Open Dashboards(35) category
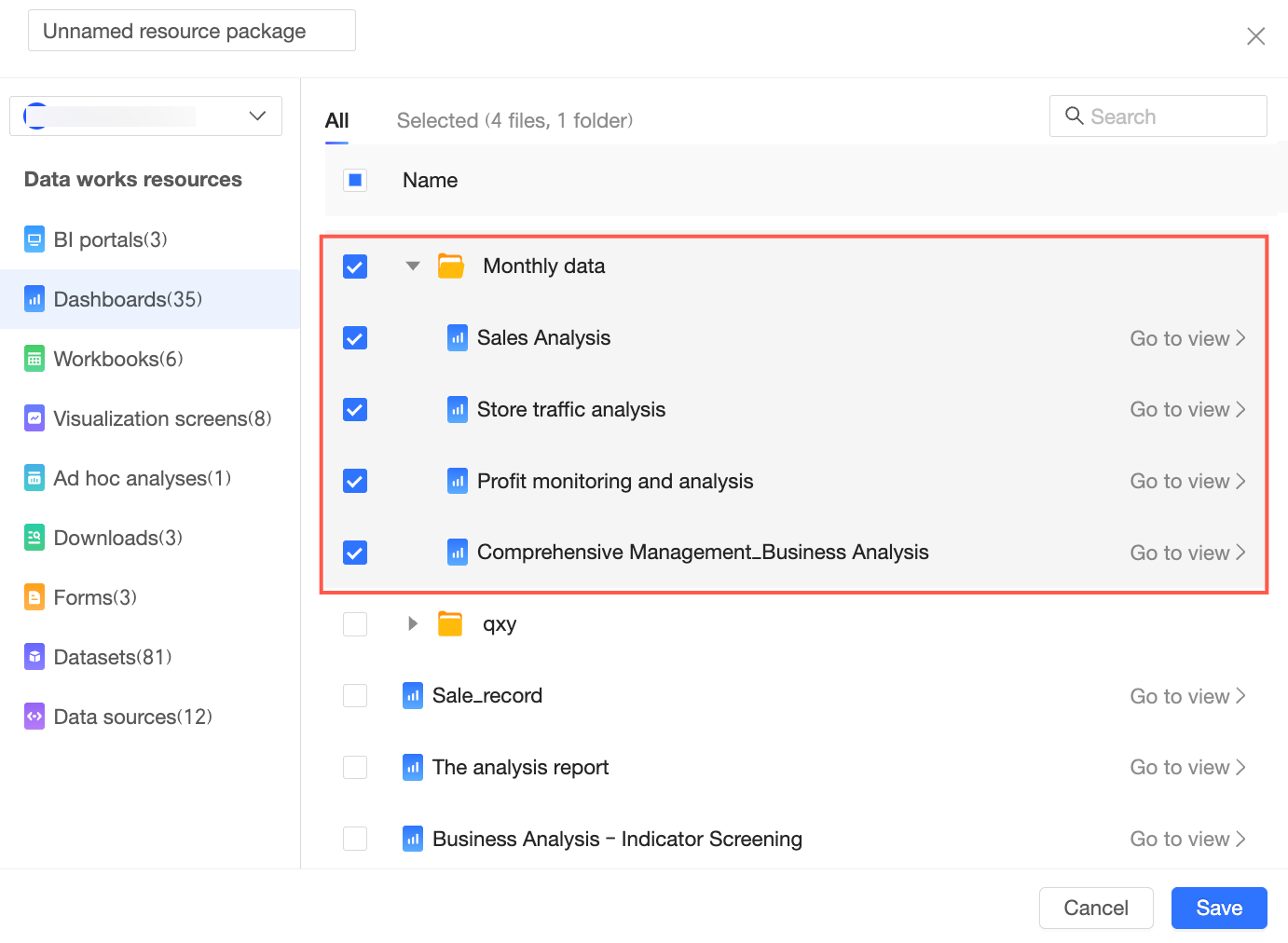 pos(150,299)
